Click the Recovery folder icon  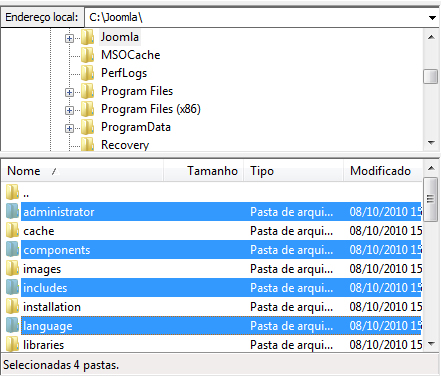(88, 145)
